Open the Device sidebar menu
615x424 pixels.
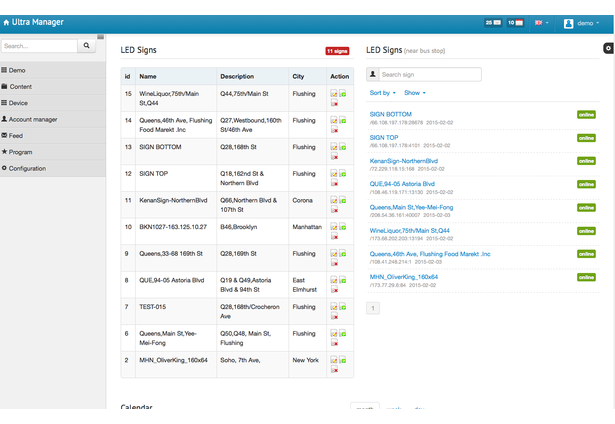(x=53, y=103)
